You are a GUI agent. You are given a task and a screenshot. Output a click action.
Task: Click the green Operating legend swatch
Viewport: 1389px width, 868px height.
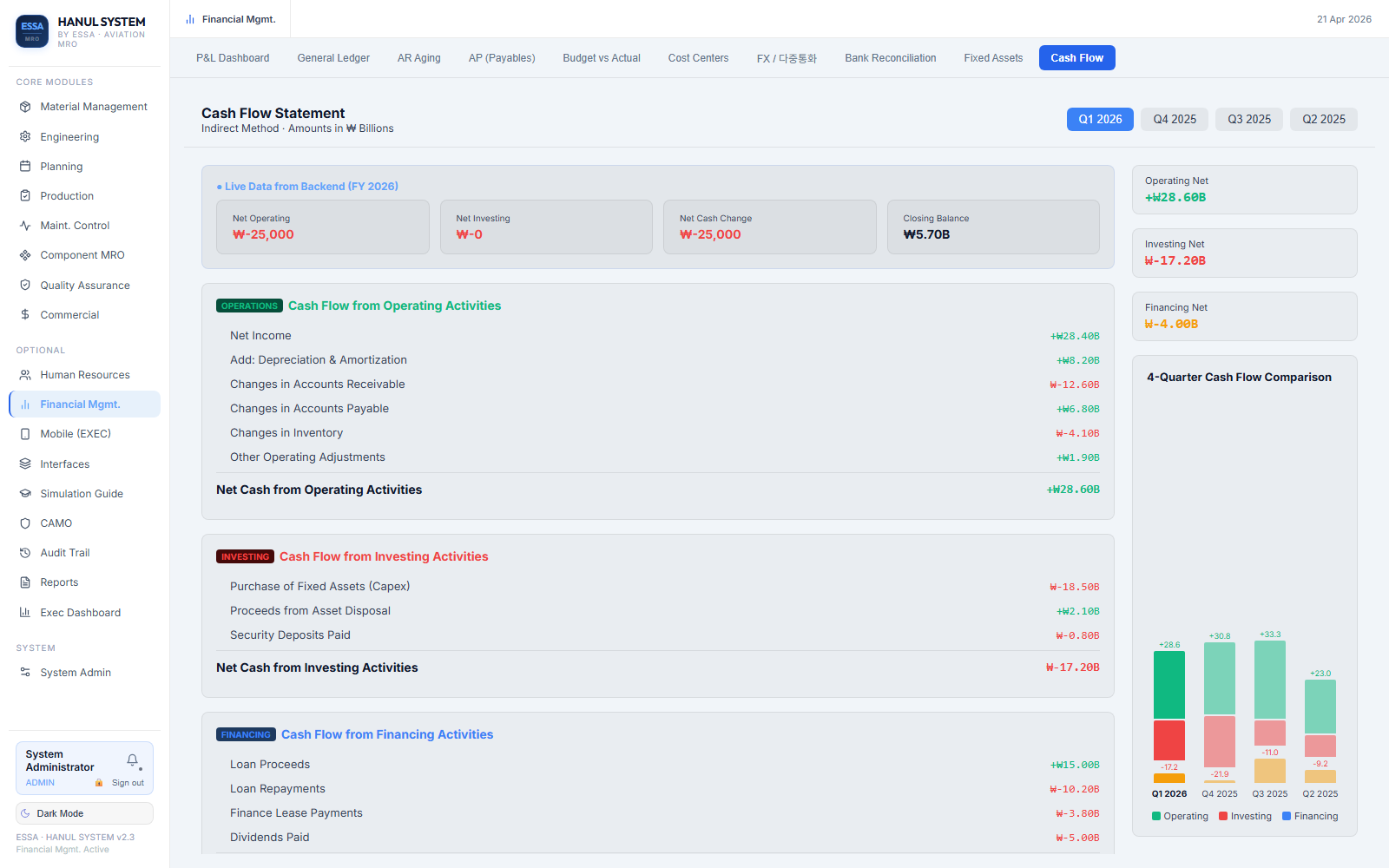click(1156, 816)
